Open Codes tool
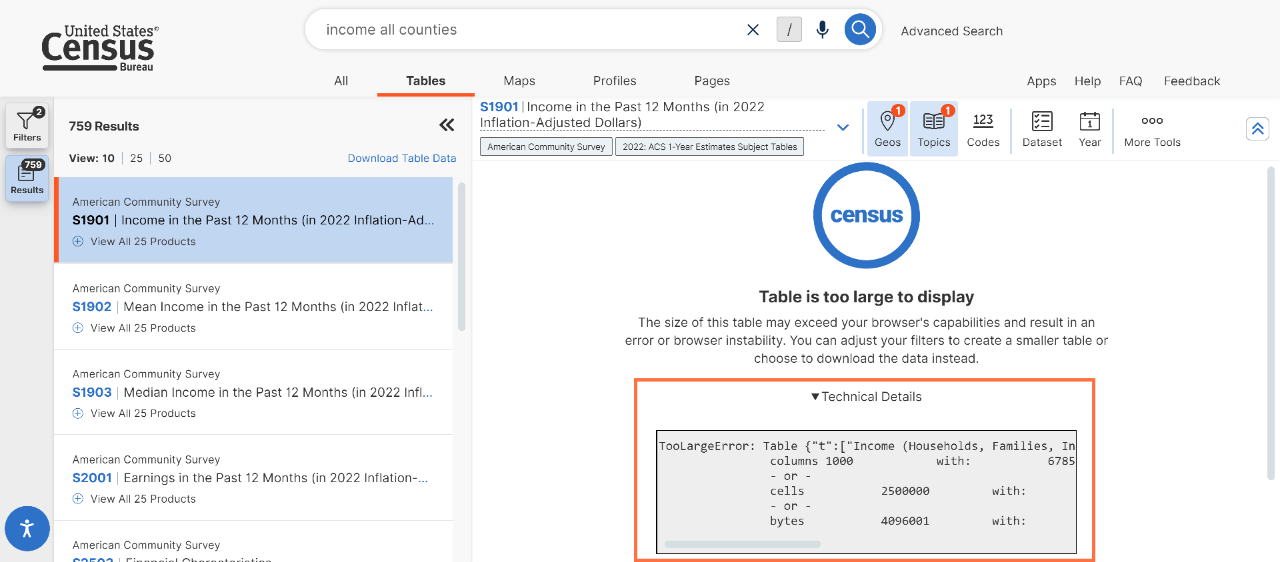 click(x=983, y=129)
